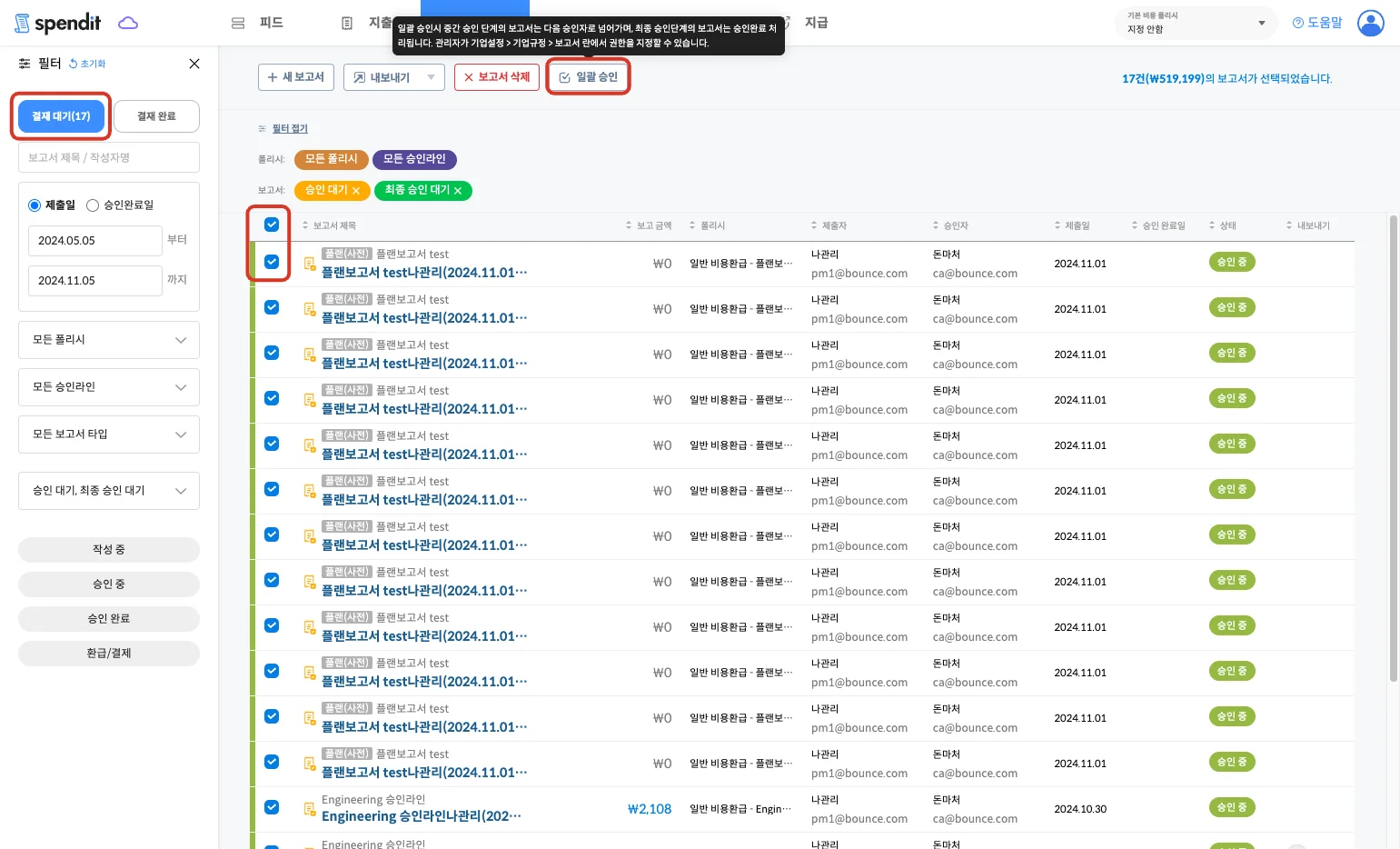Remove the 승인 대기 filter tag
The width and height of the screenshot is (1400, 849).
(x=356, y=191)
